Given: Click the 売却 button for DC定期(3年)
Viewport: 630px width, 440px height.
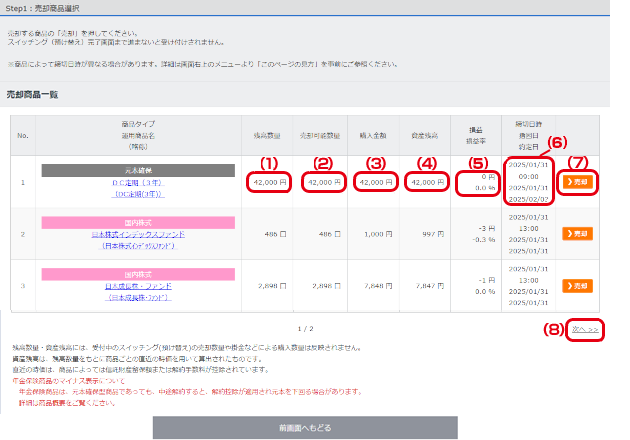Looking at the screenshot, I should coord(577,182).
